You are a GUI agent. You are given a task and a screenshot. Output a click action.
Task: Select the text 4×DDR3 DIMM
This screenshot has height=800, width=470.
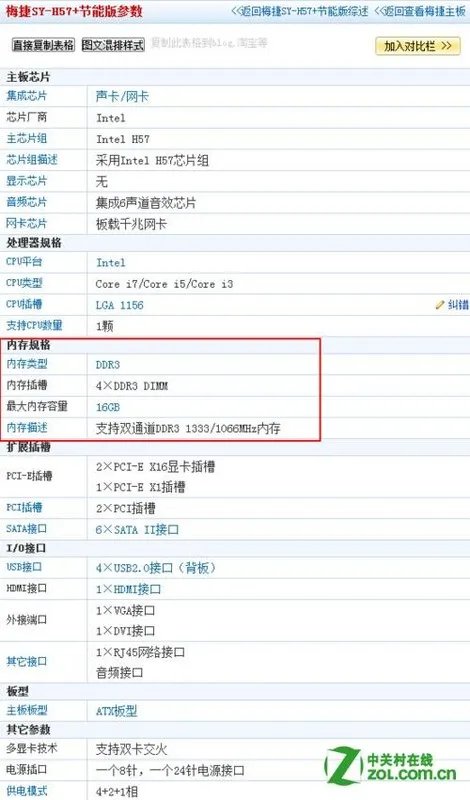click(132, 386)
